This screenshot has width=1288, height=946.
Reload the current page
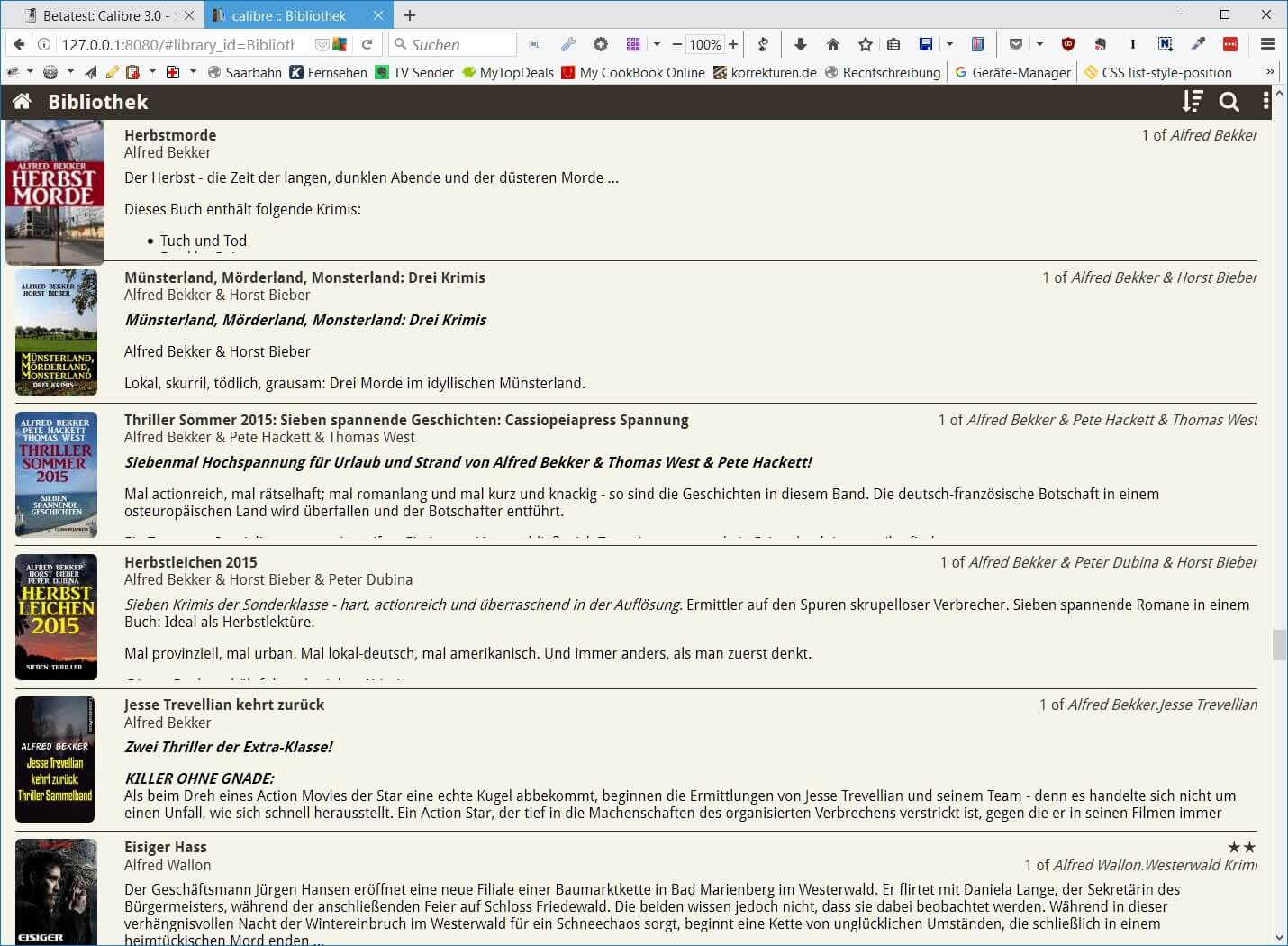367,44
